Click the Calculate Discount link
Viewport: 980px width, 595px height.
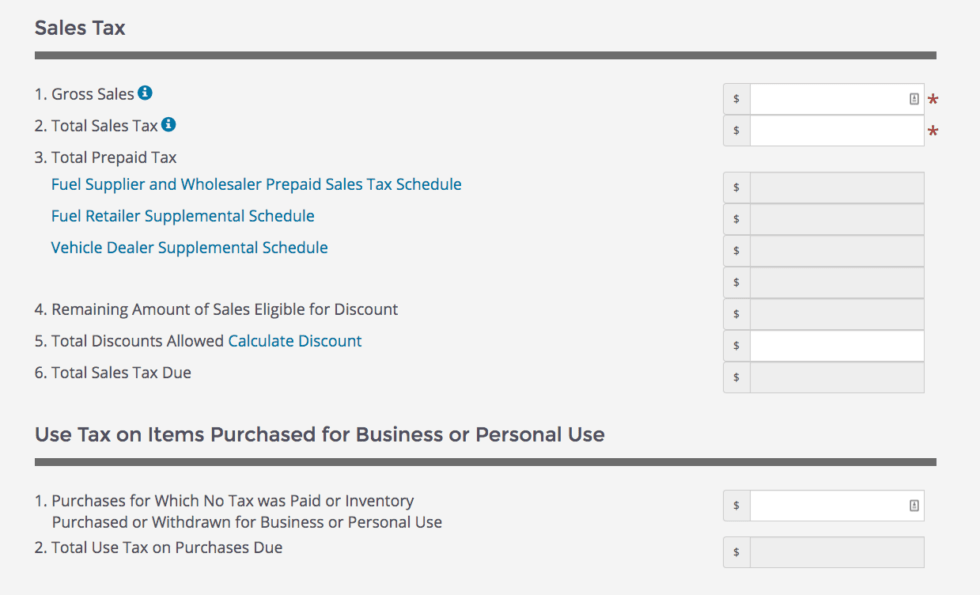point(295,340)
